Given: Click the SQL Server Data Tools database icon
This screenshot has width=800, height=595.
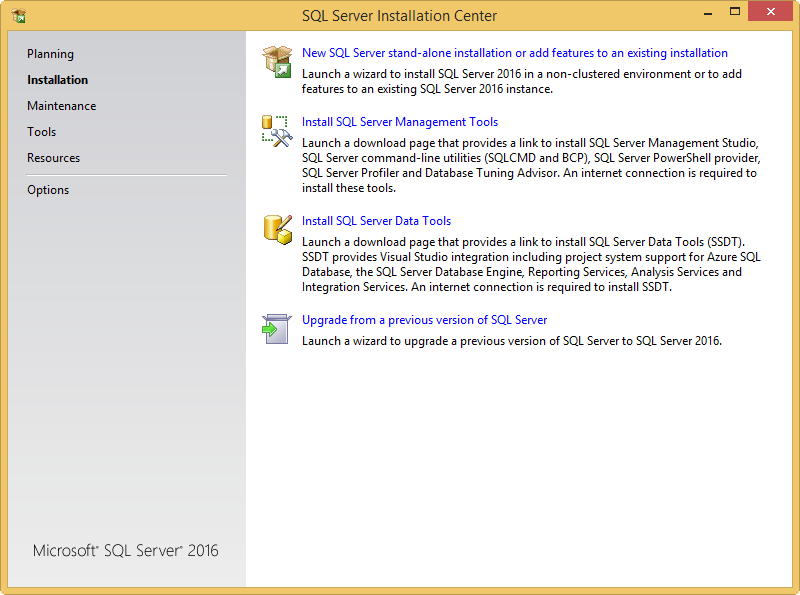Looking at the screenshot, I should [276, 229].
